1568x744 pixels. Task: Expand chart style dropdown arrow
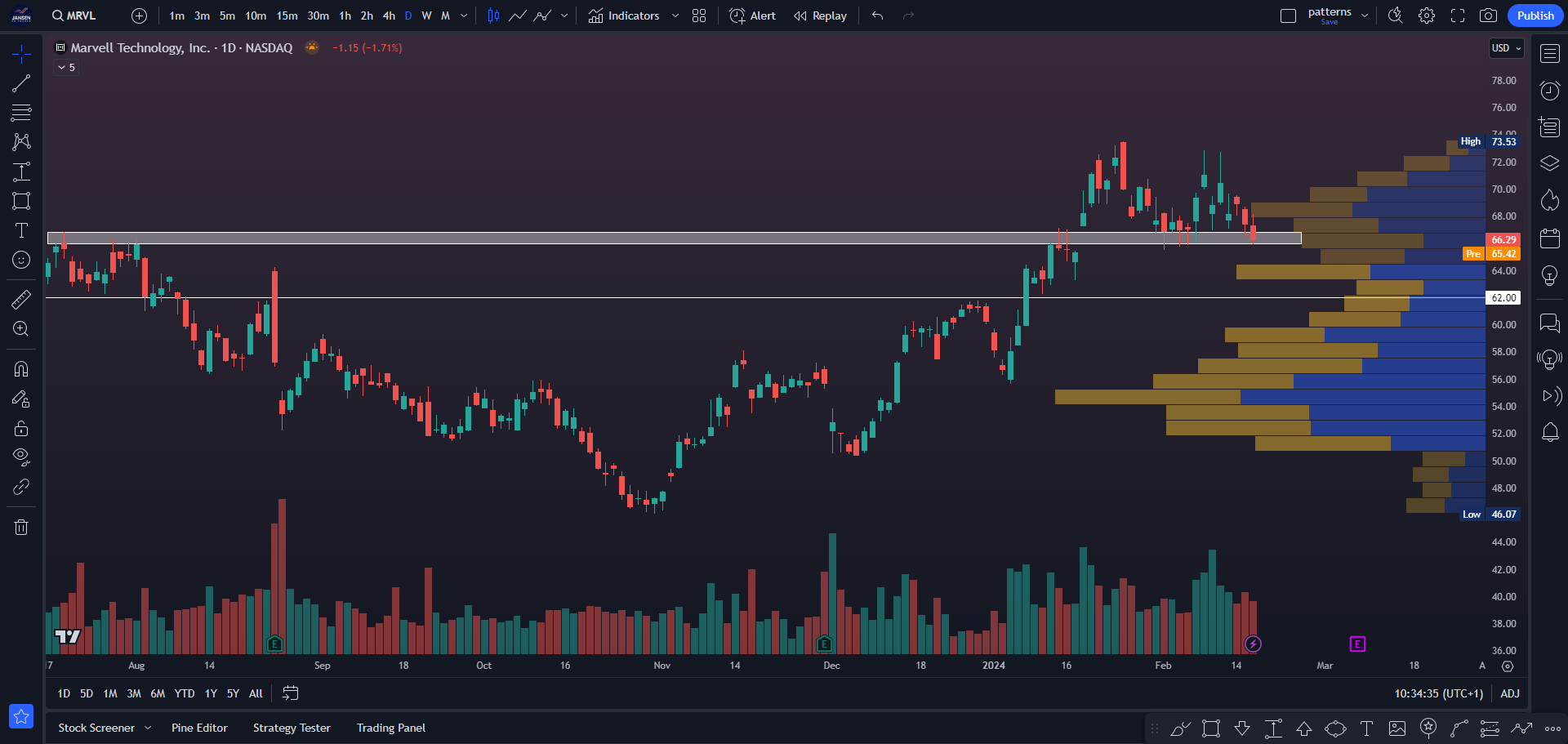[x=564, y=16]
